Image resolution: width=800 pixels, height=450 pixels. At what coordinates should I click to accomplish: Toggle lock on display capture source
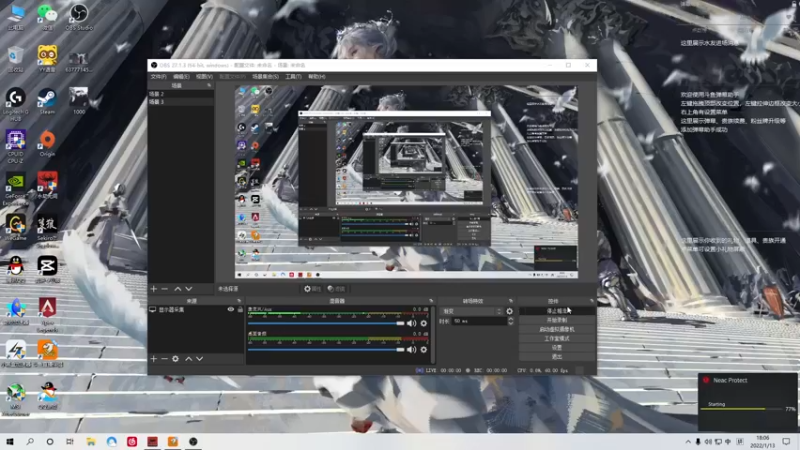(x=240, y=310)
